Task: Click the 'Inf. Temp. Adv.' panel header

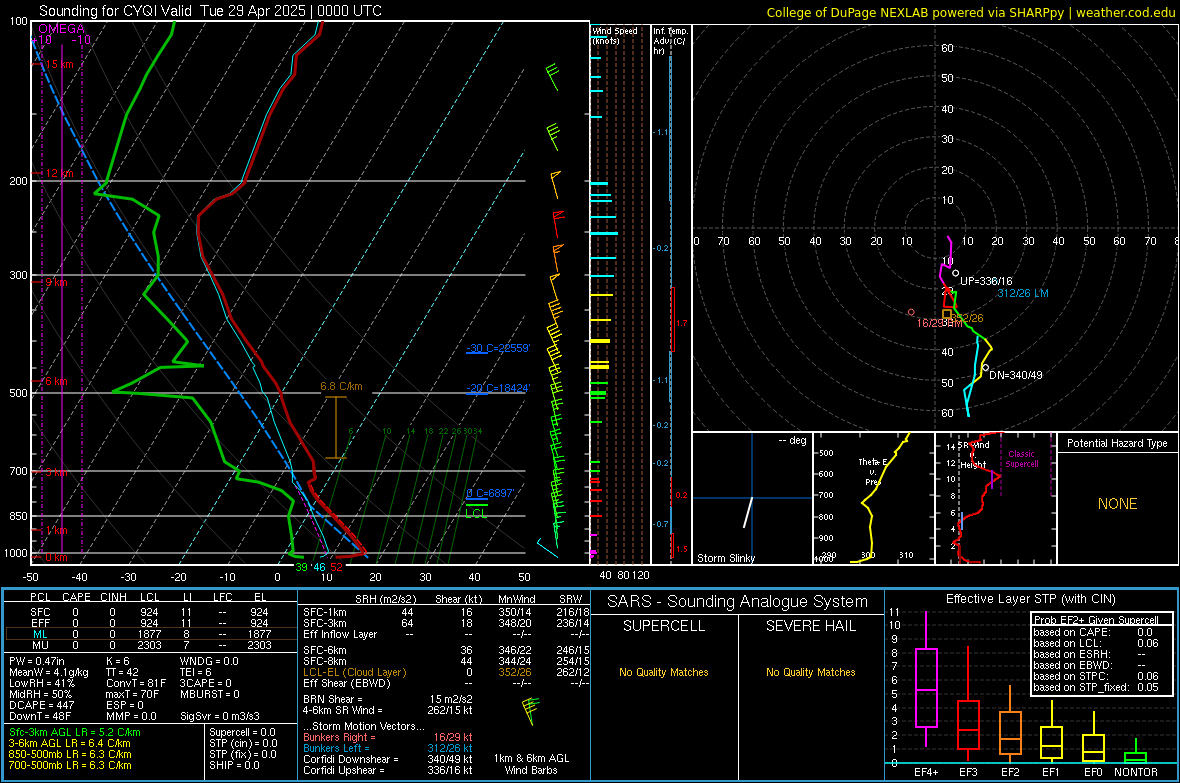Action: 670,41
